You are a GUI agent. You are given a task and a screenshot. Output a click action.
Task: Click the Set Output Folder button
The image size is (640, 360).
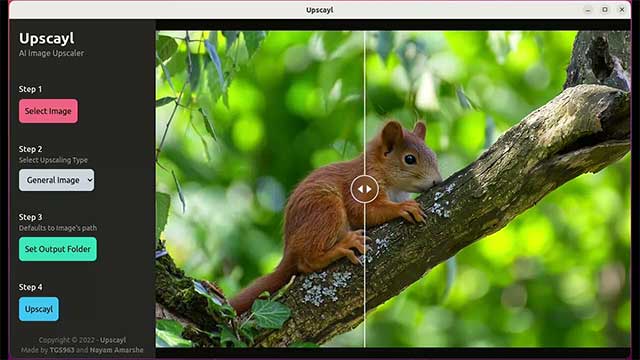[58, 249]
